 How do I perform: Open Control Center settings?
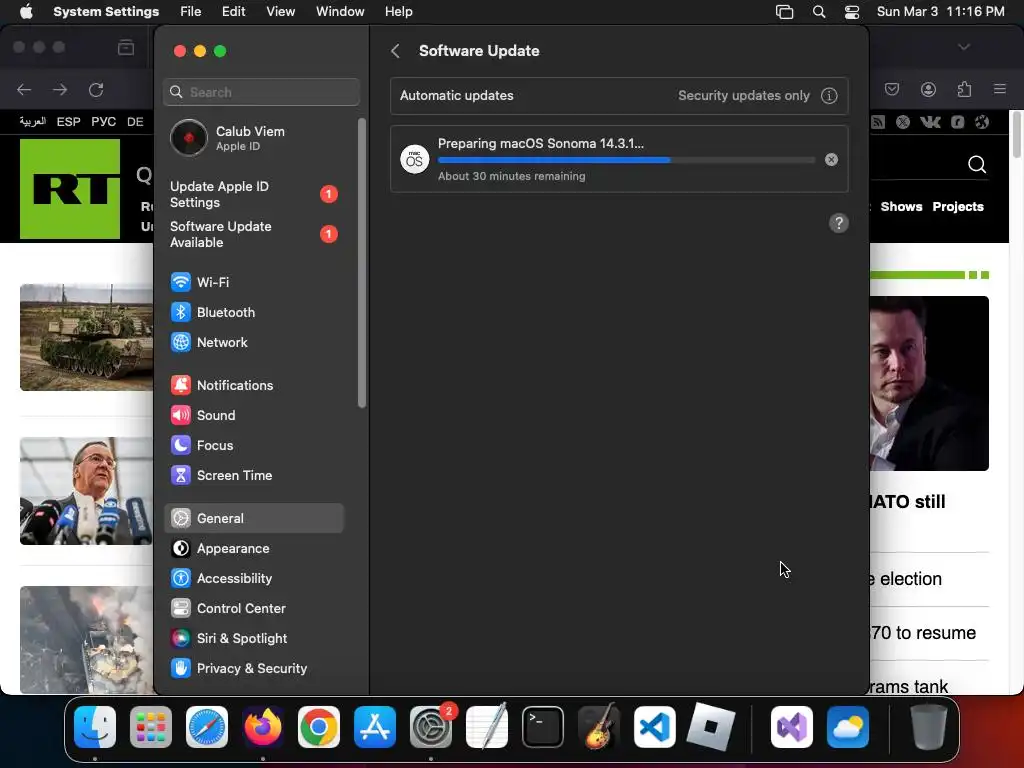point(253,609)
